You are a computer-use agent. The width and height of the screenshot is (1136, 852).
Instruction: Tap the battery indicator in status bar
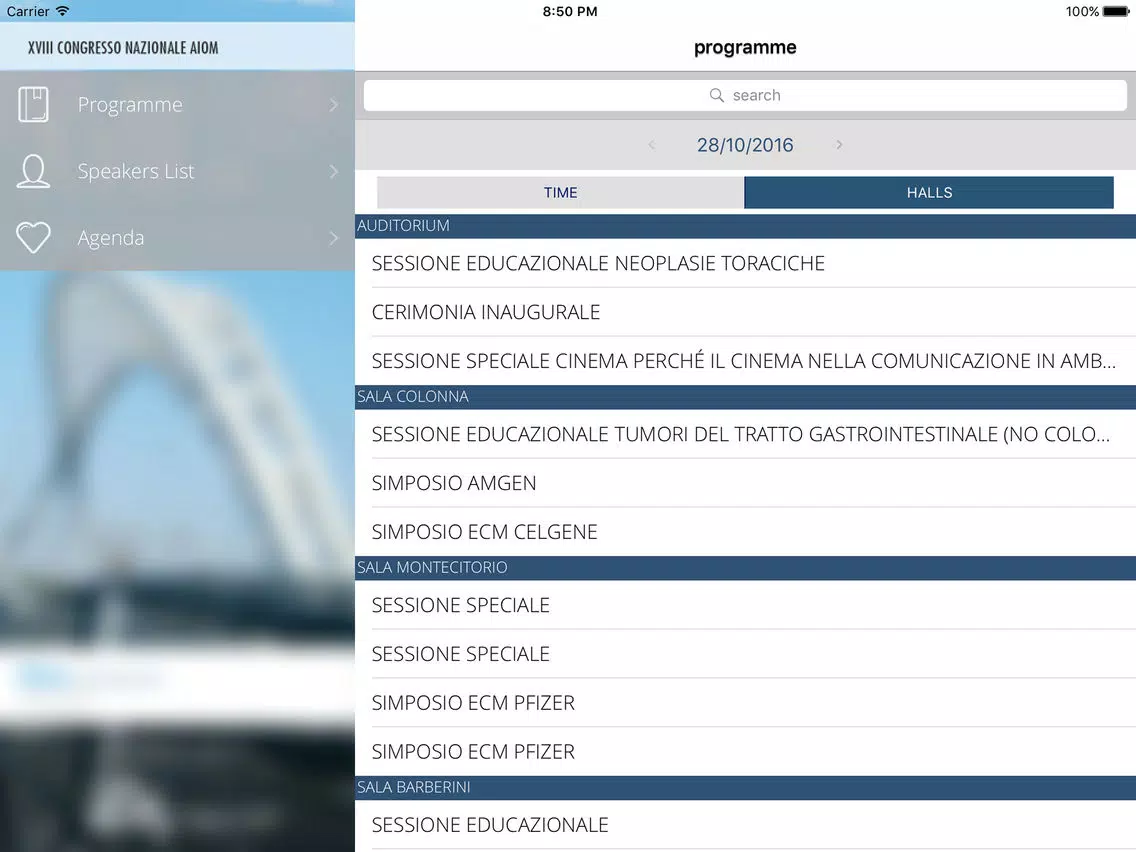[1116, 12]
